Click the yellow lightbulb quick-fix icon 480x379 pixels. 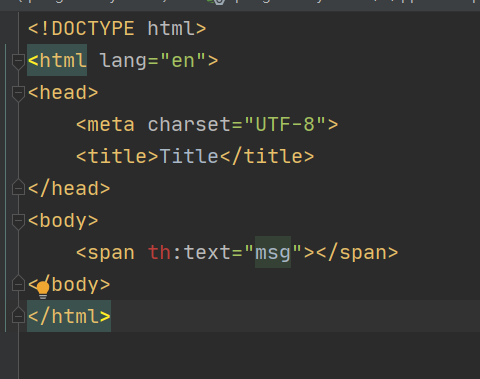click(43, 289)
